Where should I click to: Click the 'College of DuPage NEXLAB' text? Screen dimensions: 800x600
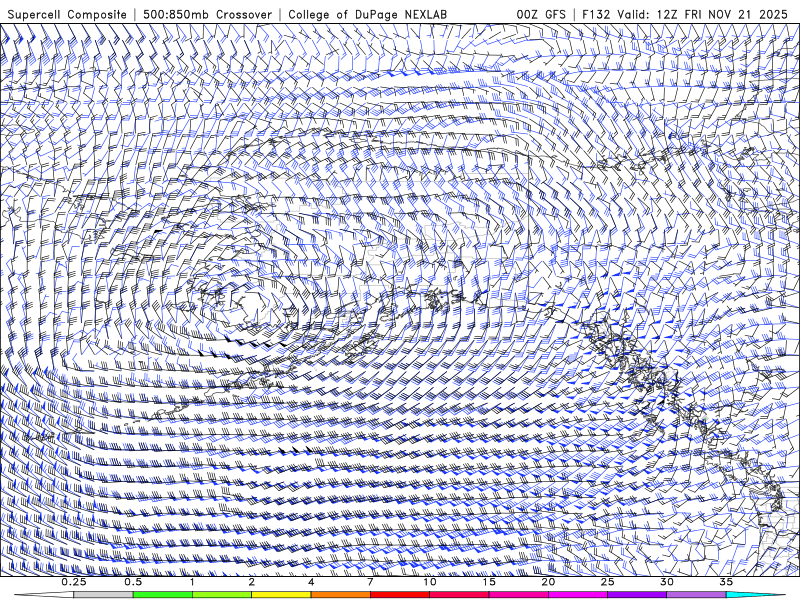coord(367,14)
